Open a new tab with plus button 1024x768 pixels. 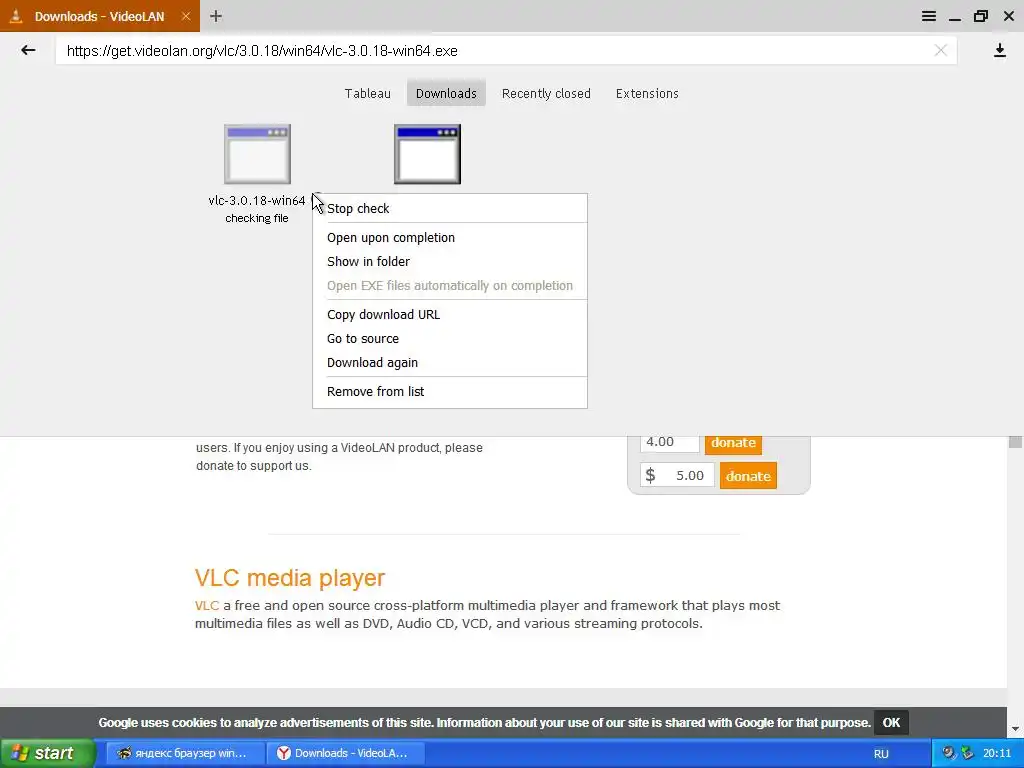pyautogui.click(x=216, y=16)
